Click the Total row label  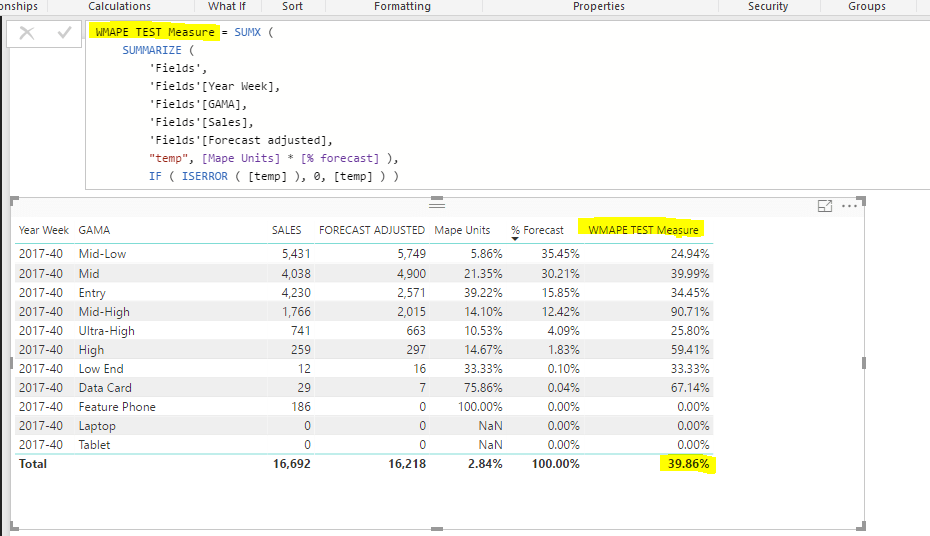pyautogui.click(x=33, y=464)
